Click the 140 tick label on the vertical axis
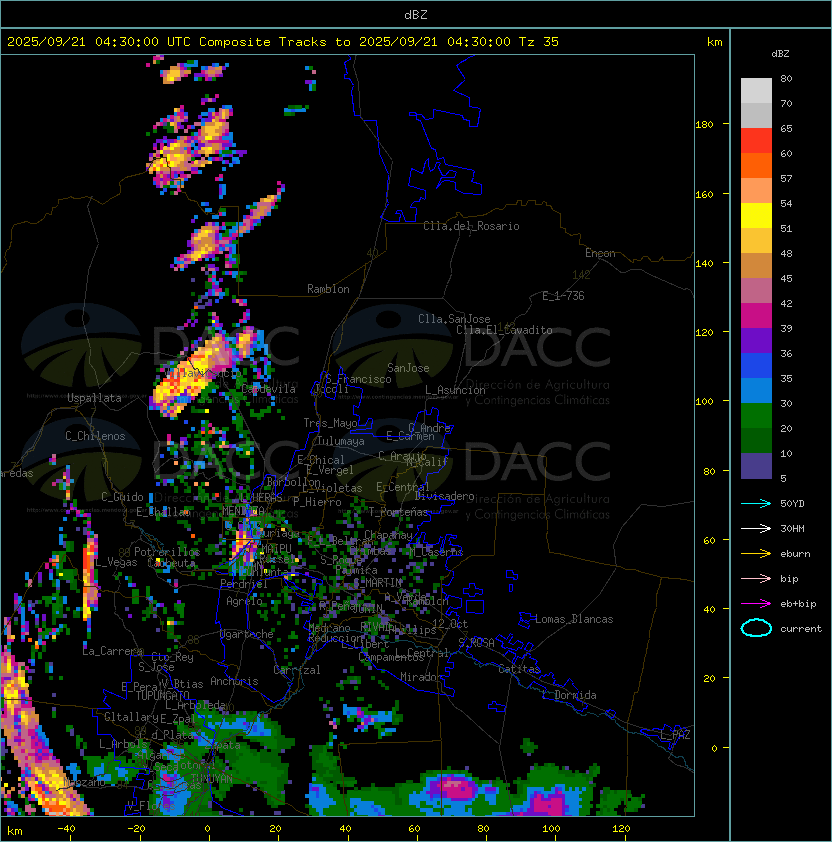 click(x=704, y=264)
